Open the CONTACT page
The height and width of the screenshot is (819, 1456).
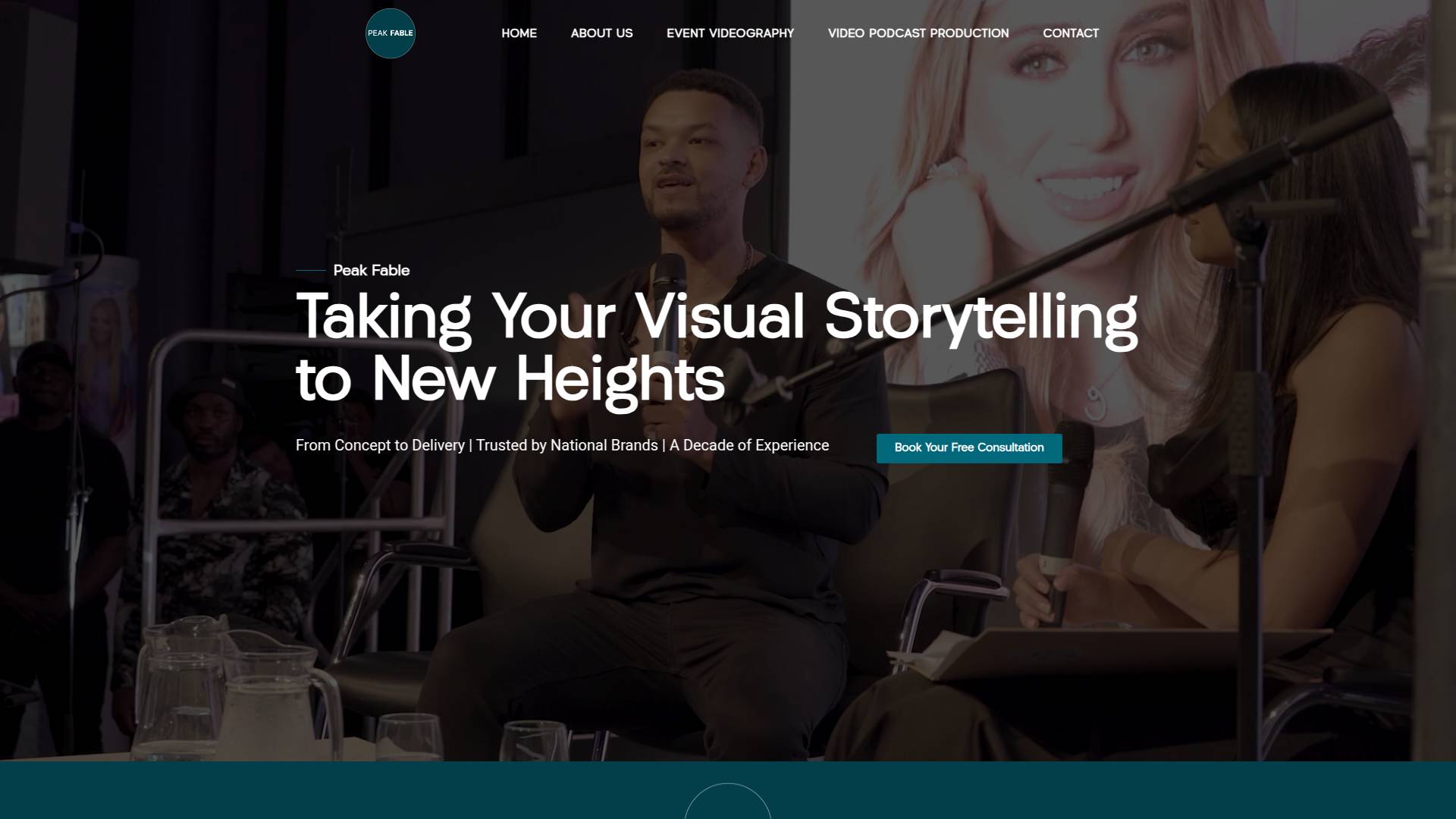pos(1070,33)
